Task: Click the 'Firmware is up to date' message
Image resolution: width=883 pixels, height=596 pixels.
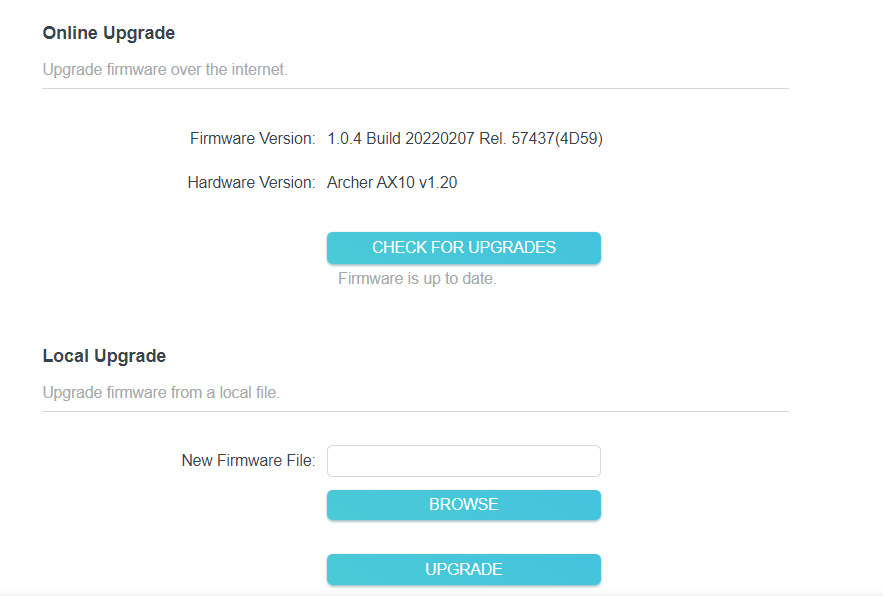Action: click(417, 279)
